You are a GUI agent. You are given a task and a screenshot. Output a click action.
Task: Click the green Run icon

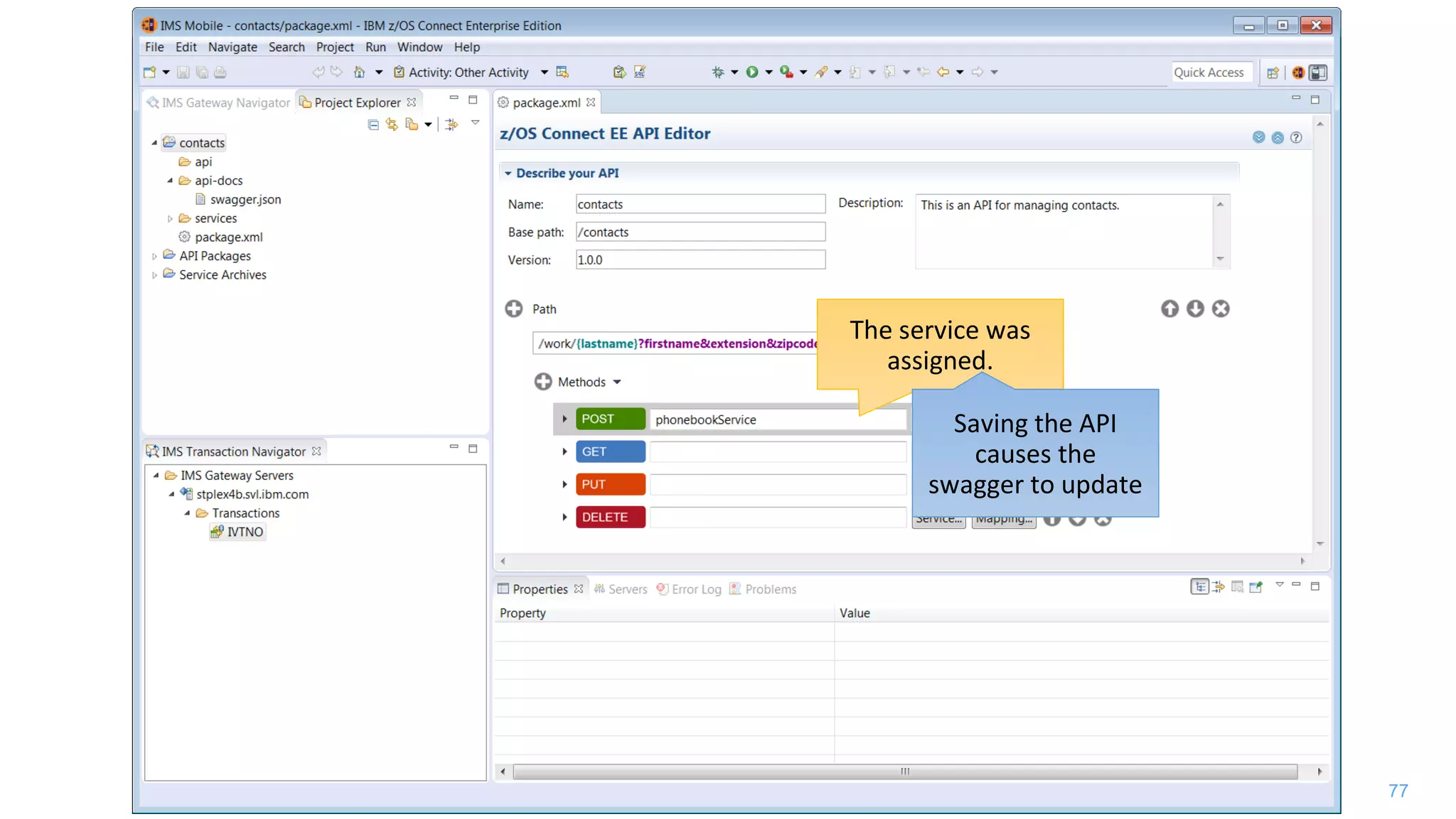pyautogui.click(x=751, y=72)
